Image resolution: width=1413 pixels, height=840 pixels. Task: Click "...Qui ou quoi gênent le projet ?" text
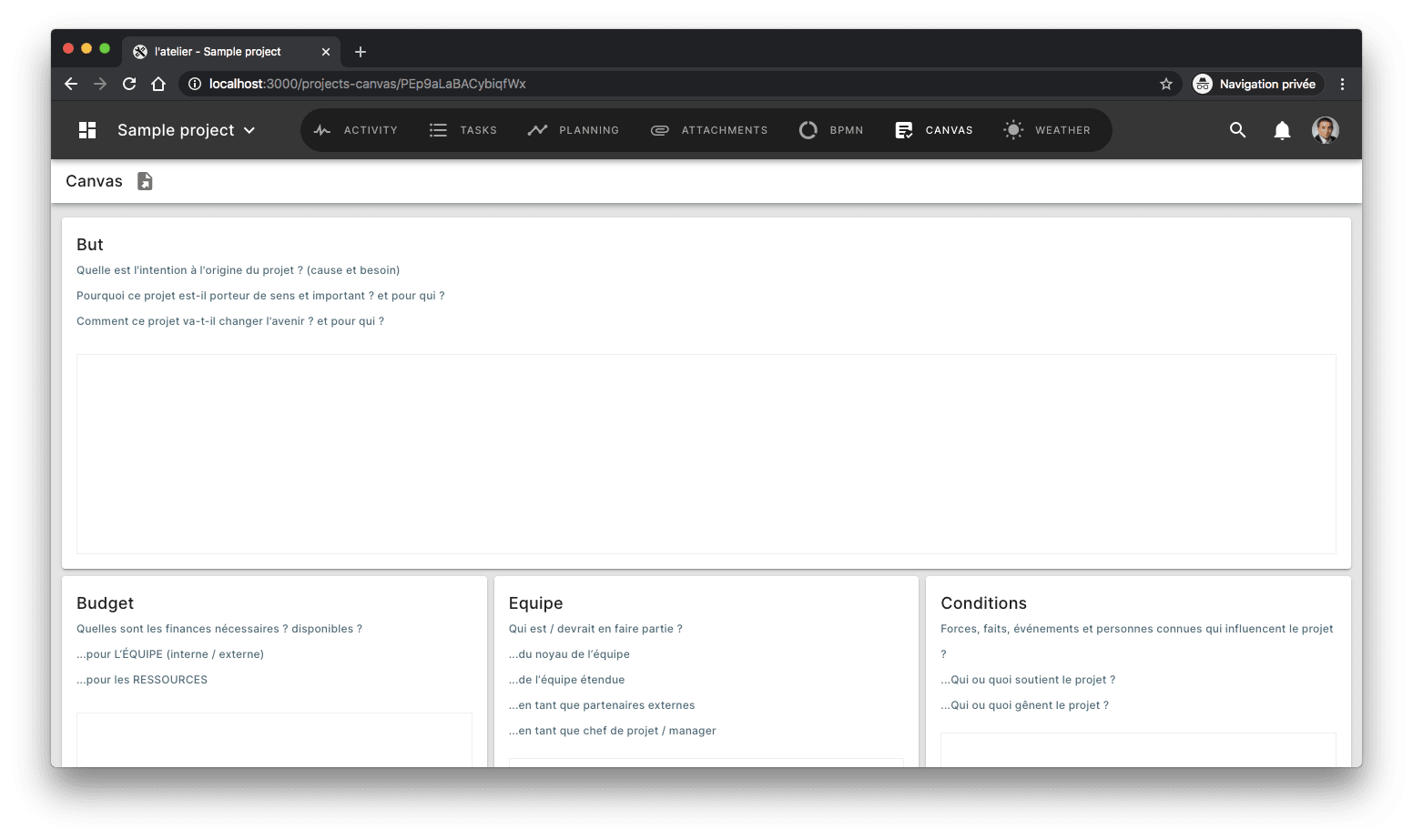point(1024,705)
